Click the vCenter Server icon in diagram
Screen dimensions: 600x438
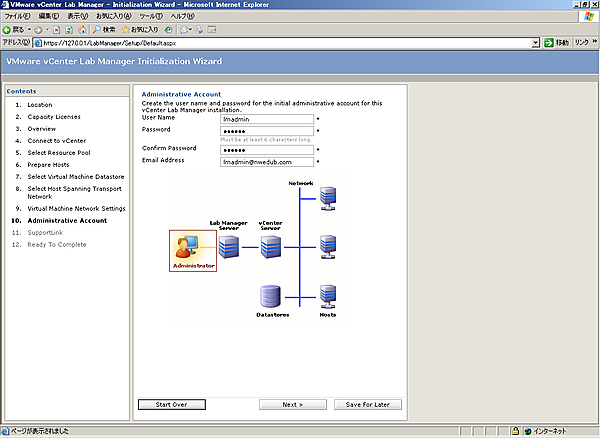269,246
